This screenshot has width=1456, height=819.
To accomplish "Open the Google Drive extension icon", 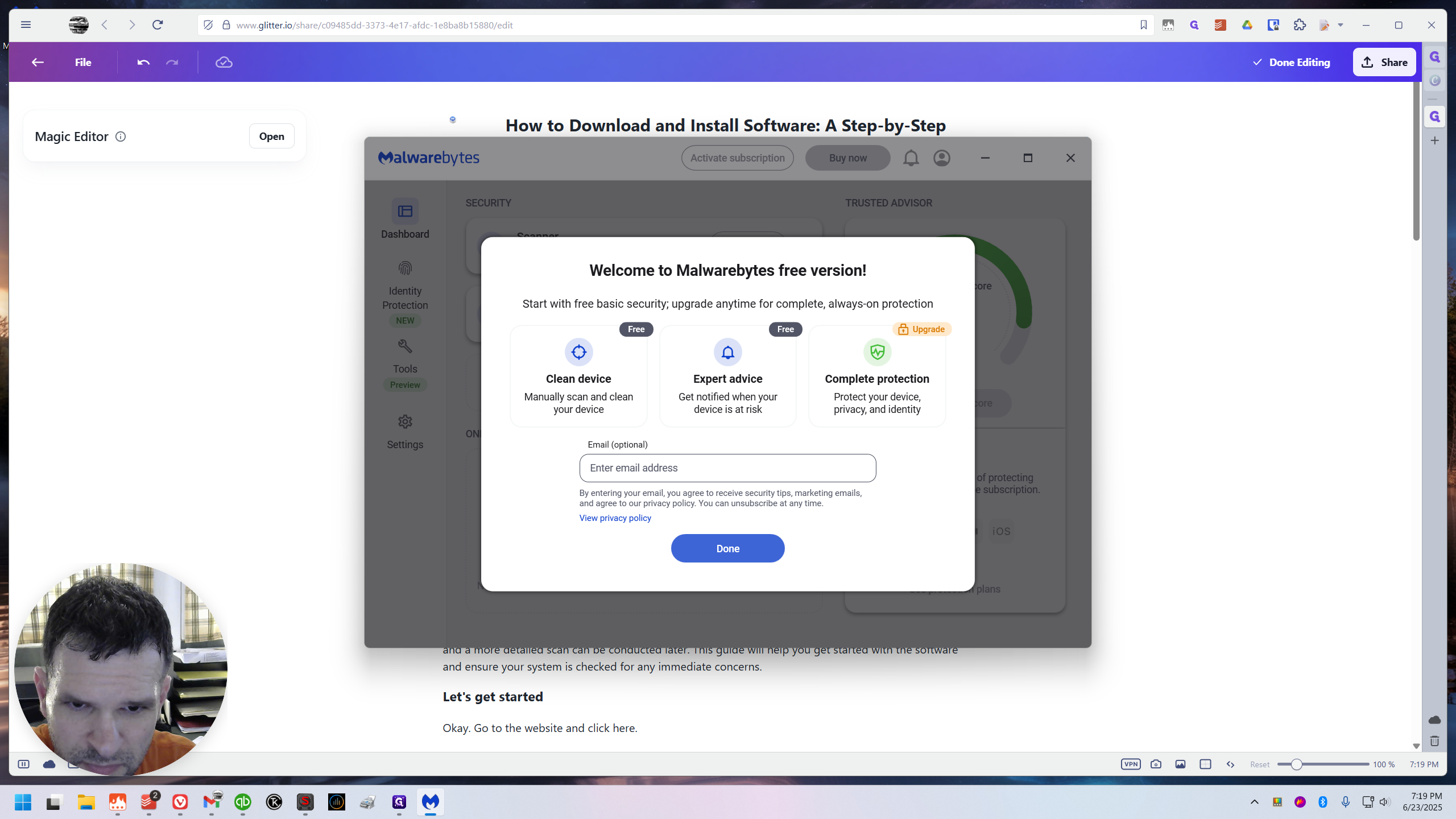I will tap(1247, 24).
